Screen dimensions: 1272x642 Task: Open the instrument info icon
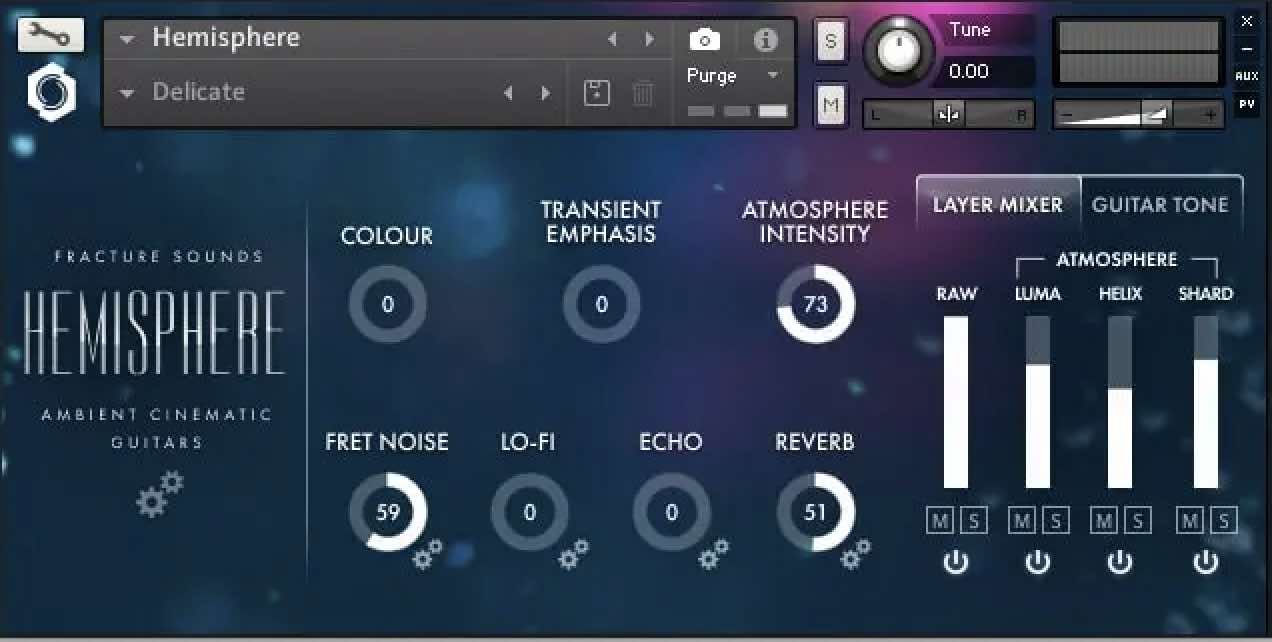coord(765,40)
